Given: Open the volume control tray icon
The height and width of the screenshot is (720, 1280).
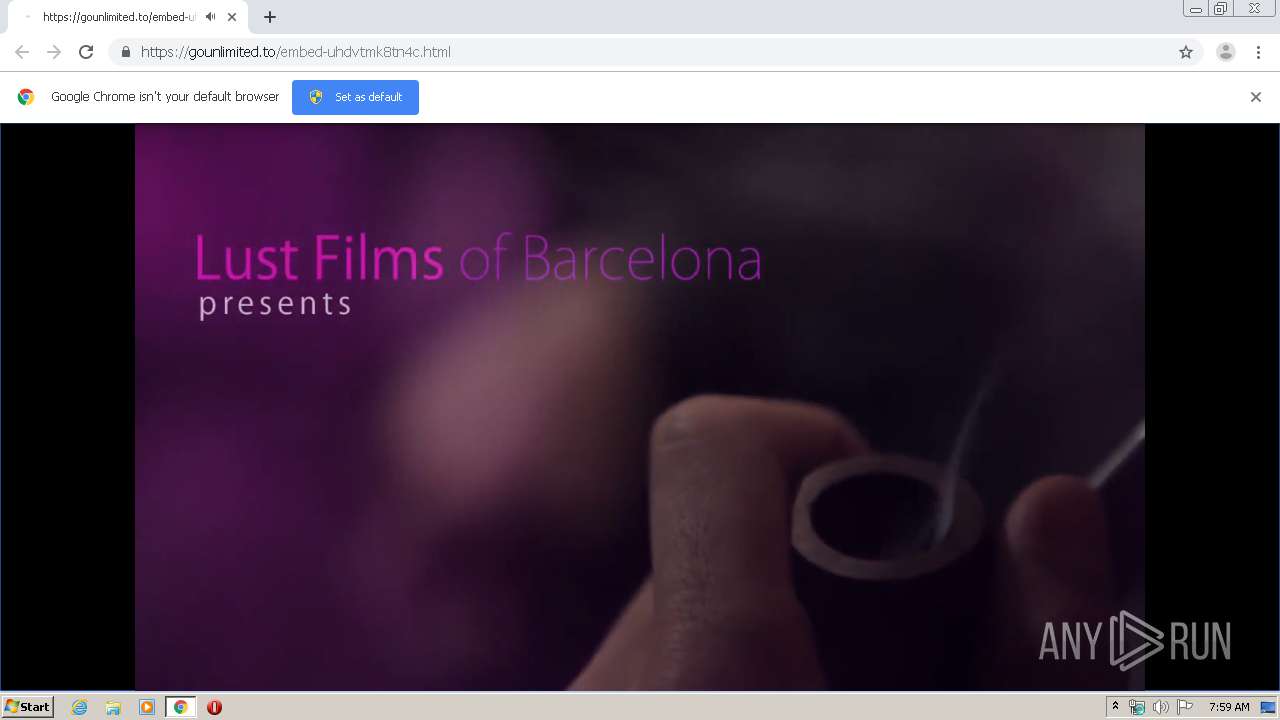Looking at the screenshot, I should coord(1161,707).
